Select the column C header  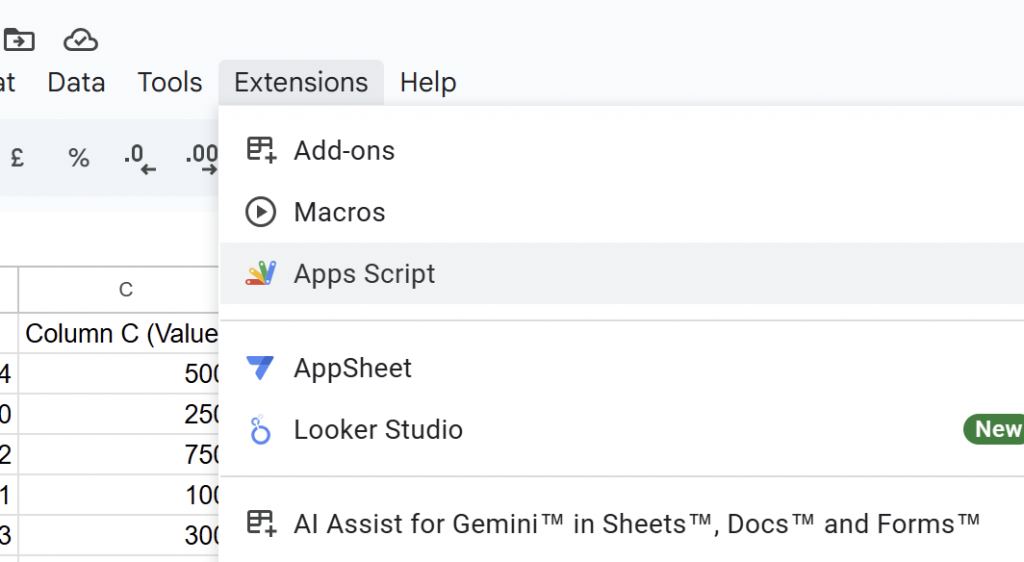125,290
